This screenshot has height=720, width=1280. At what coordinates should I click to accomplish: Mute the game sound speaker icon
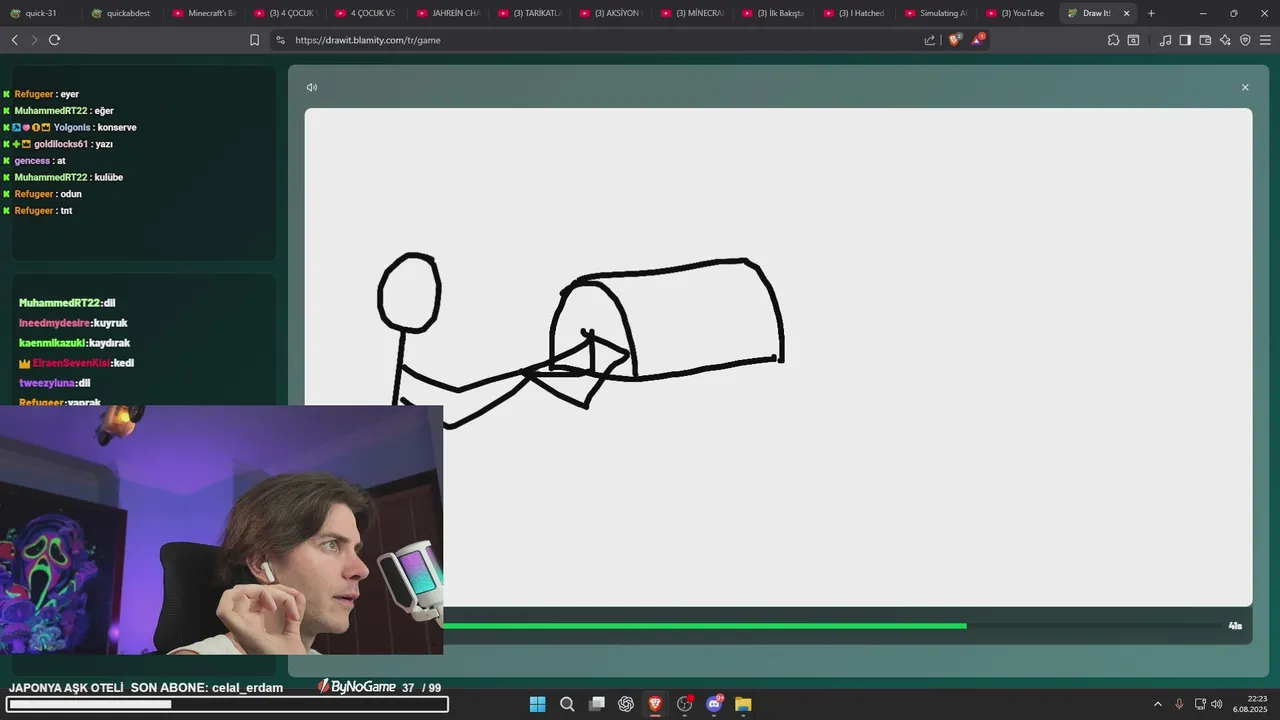pos(312,87)
